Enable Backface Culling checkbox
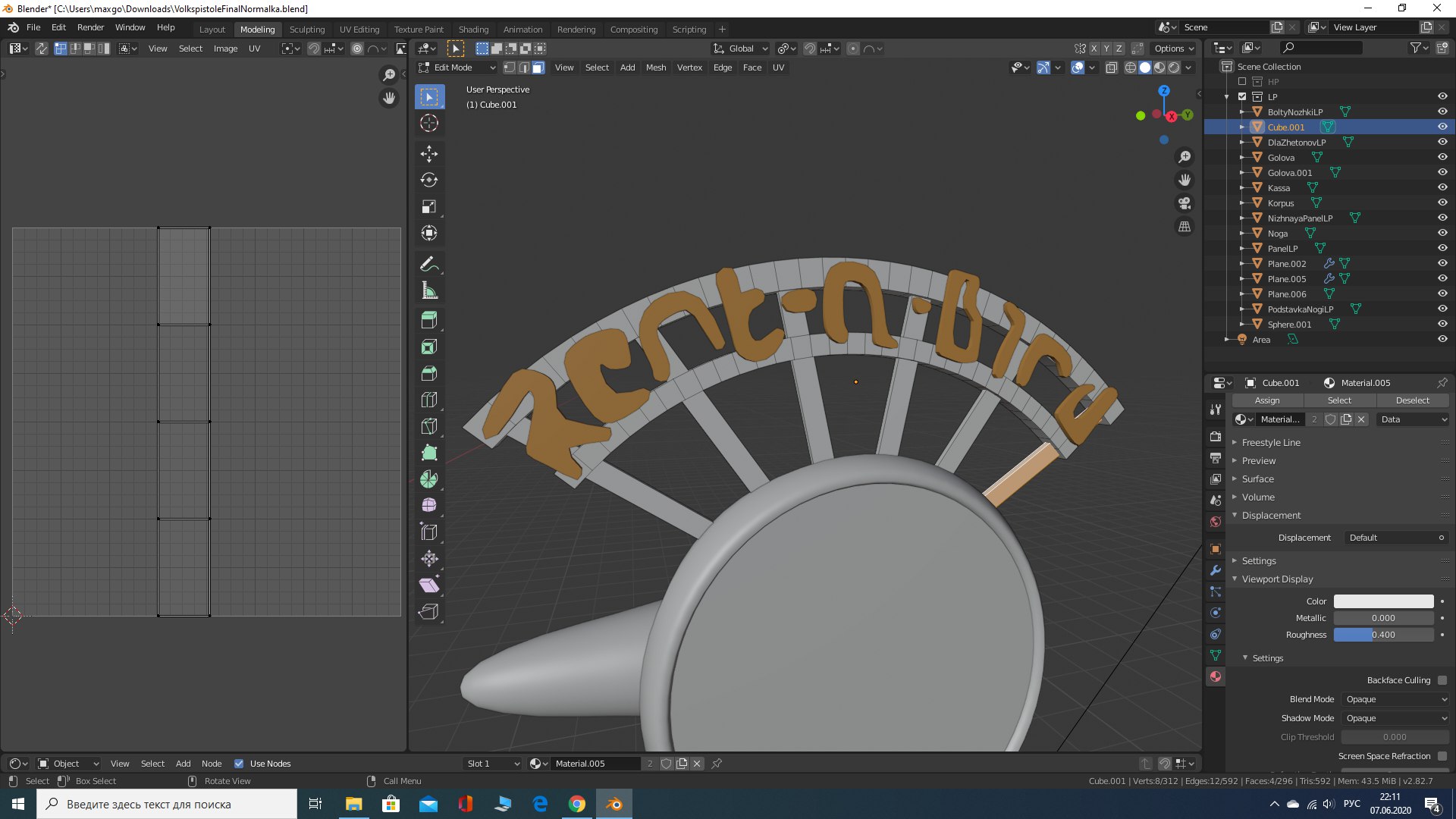 [x=1442, y=680]
